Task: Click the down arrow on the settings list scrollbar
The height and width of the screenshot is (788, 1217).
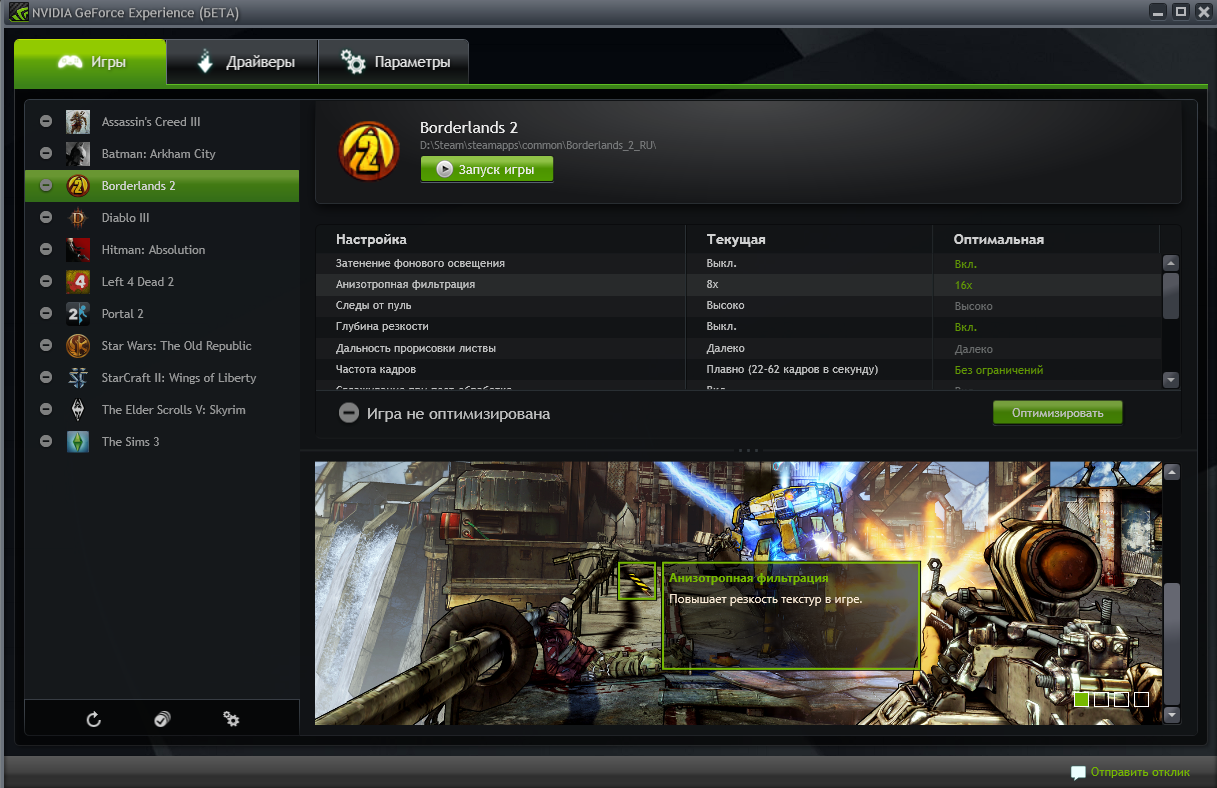Action: click(x=1170, y=380)
